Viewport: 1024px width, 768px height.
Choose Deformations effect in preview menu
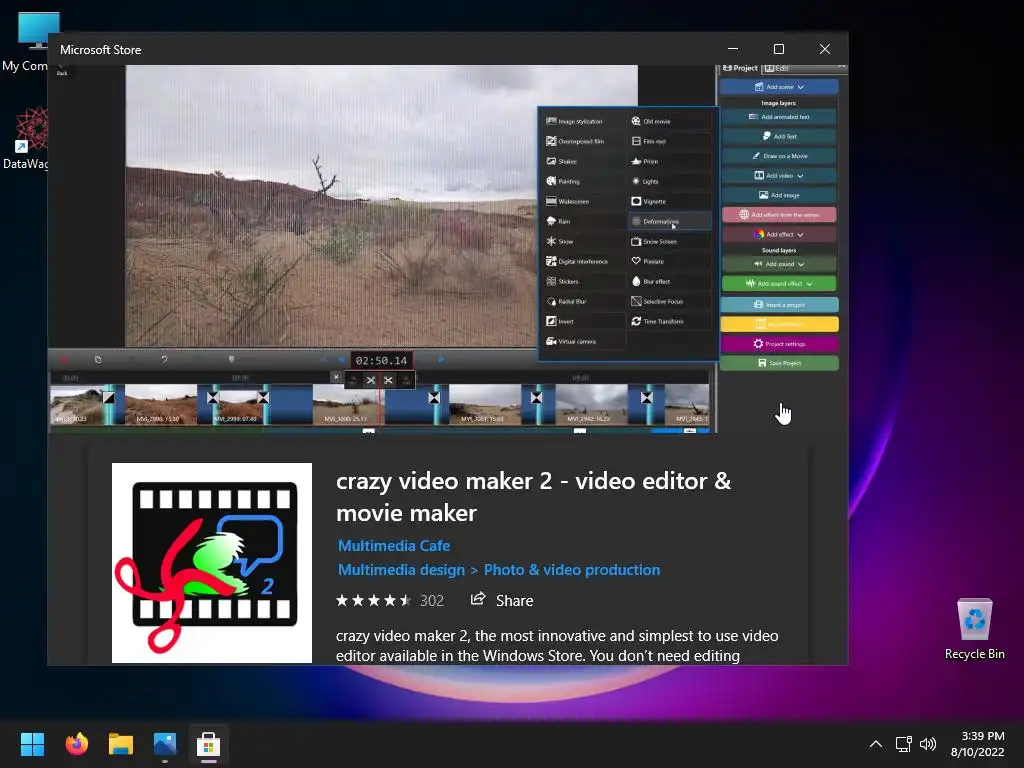tap(670, 221)
